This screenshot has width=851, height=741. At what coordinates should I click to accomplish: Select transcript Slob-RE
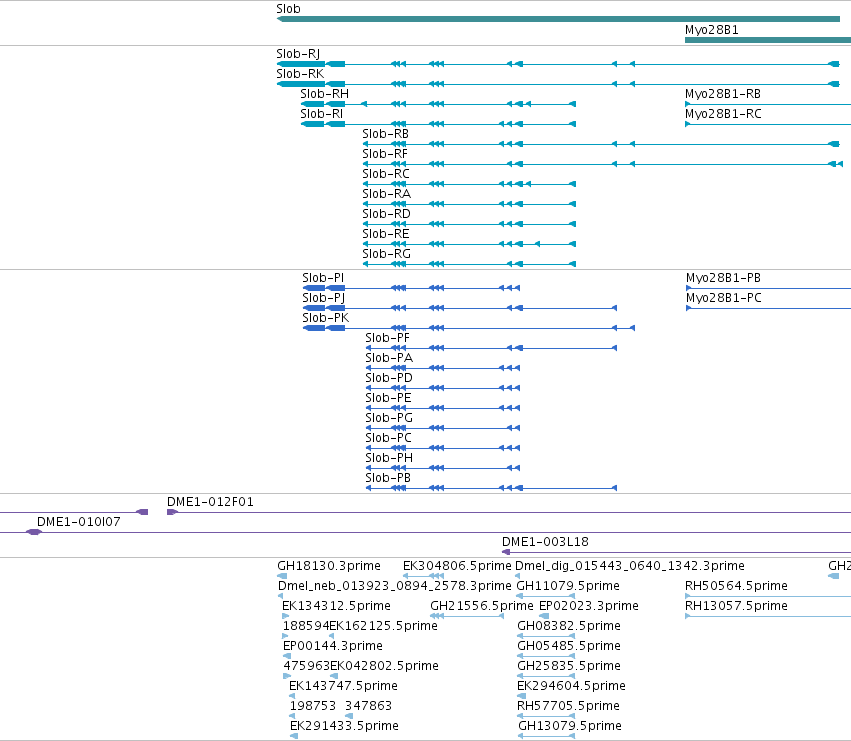[x=385, y=234]
